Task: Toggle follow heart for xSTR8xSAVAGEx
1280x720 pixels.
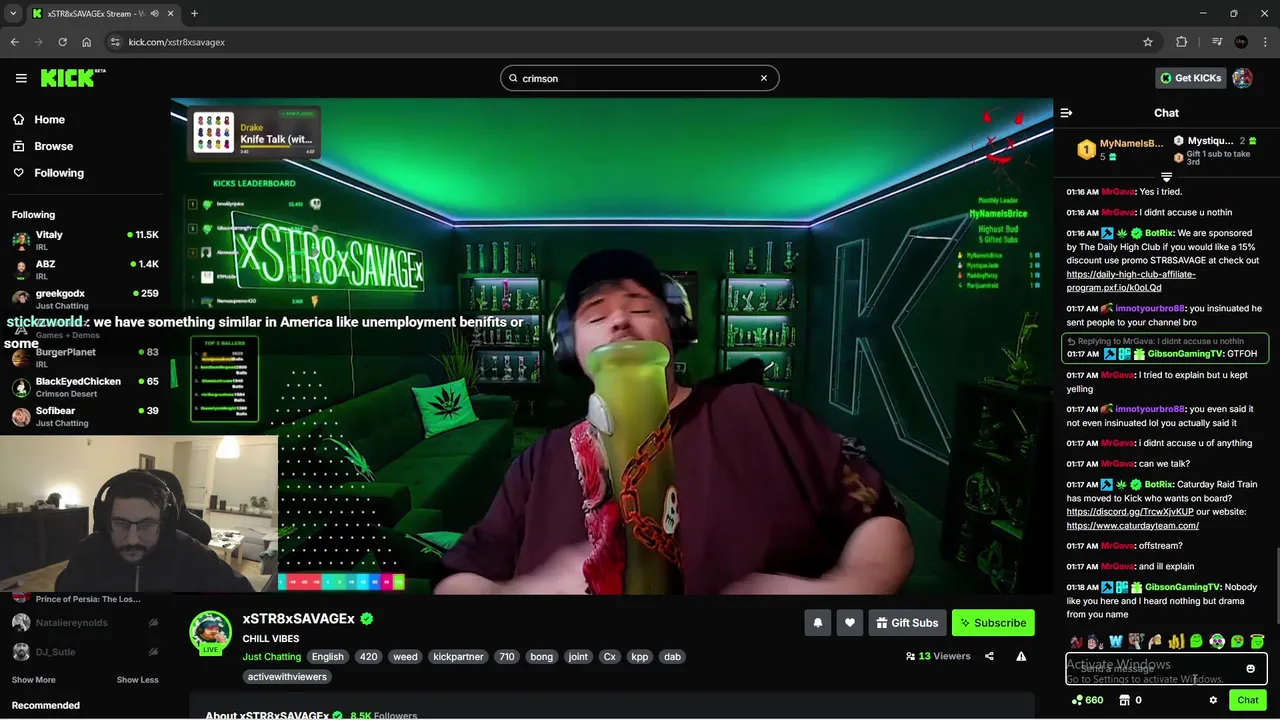Action: tap(850, 623)
